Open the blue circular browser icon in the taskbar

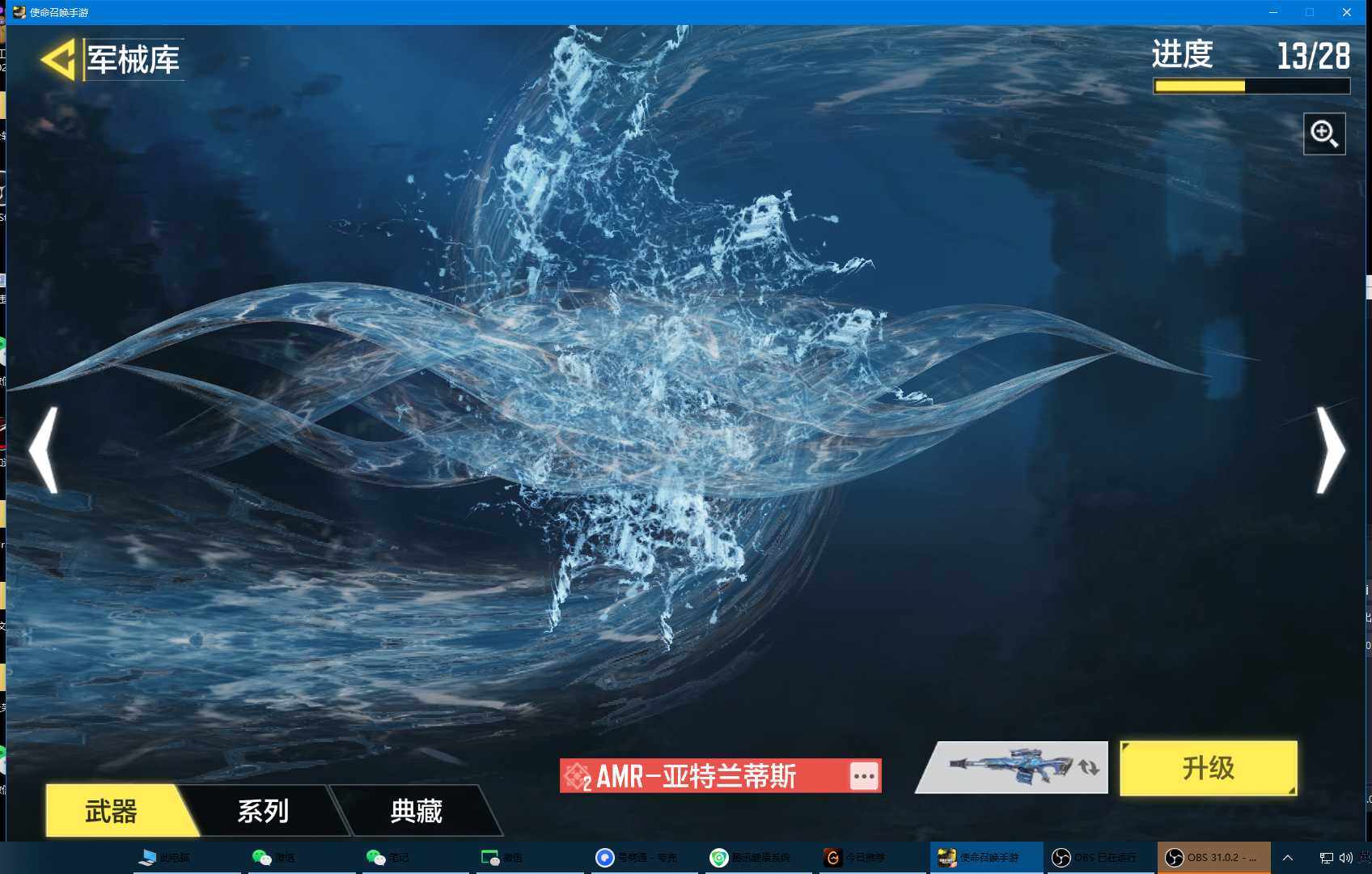[x=604, y=858]
